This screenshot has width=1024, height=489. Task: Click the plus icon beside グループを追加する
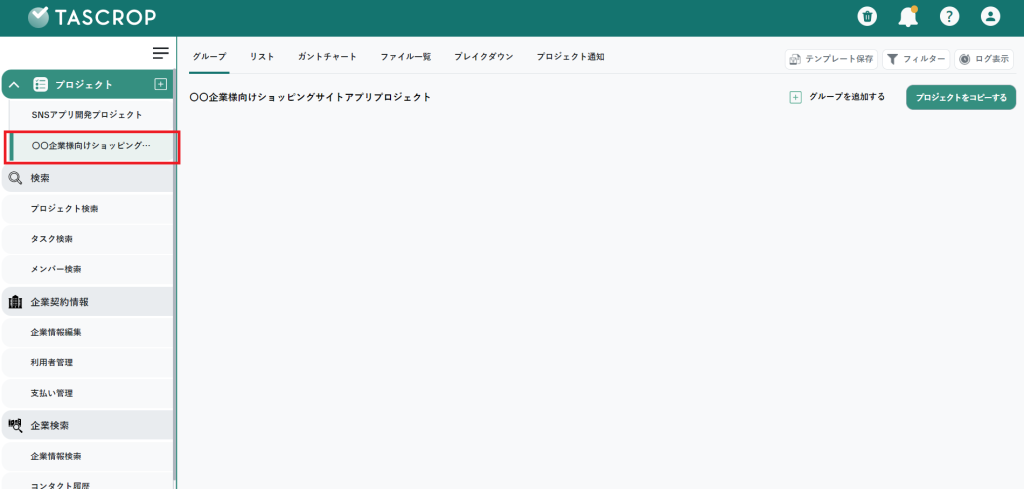click(795, 97)
